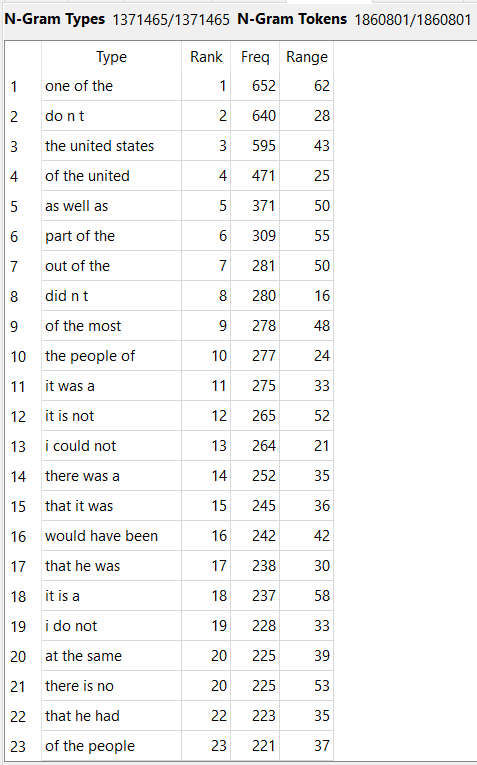Click frequency value 652
The width and height of the screenshot is (477, 765).
[263, 86]
